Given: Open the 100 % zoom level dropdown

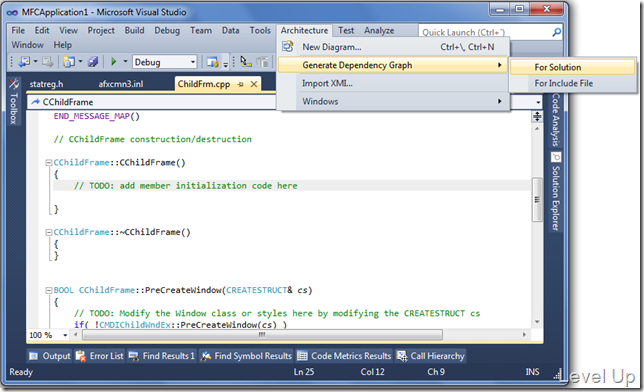Looking at the screenshot, I should tap(65, 335).
